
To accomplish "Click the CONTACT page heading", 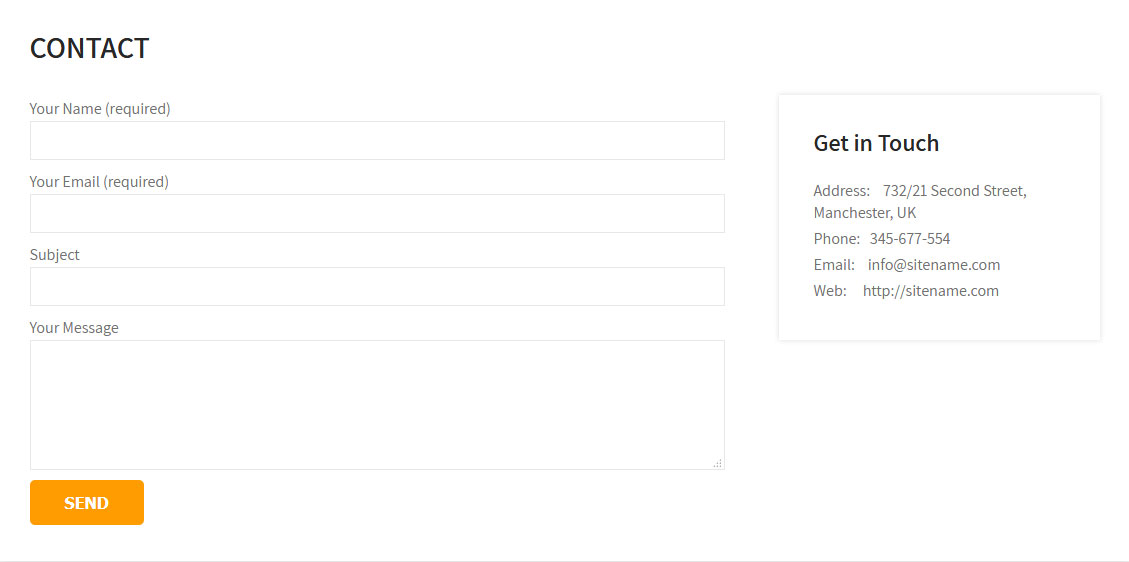I will (89, 48).
